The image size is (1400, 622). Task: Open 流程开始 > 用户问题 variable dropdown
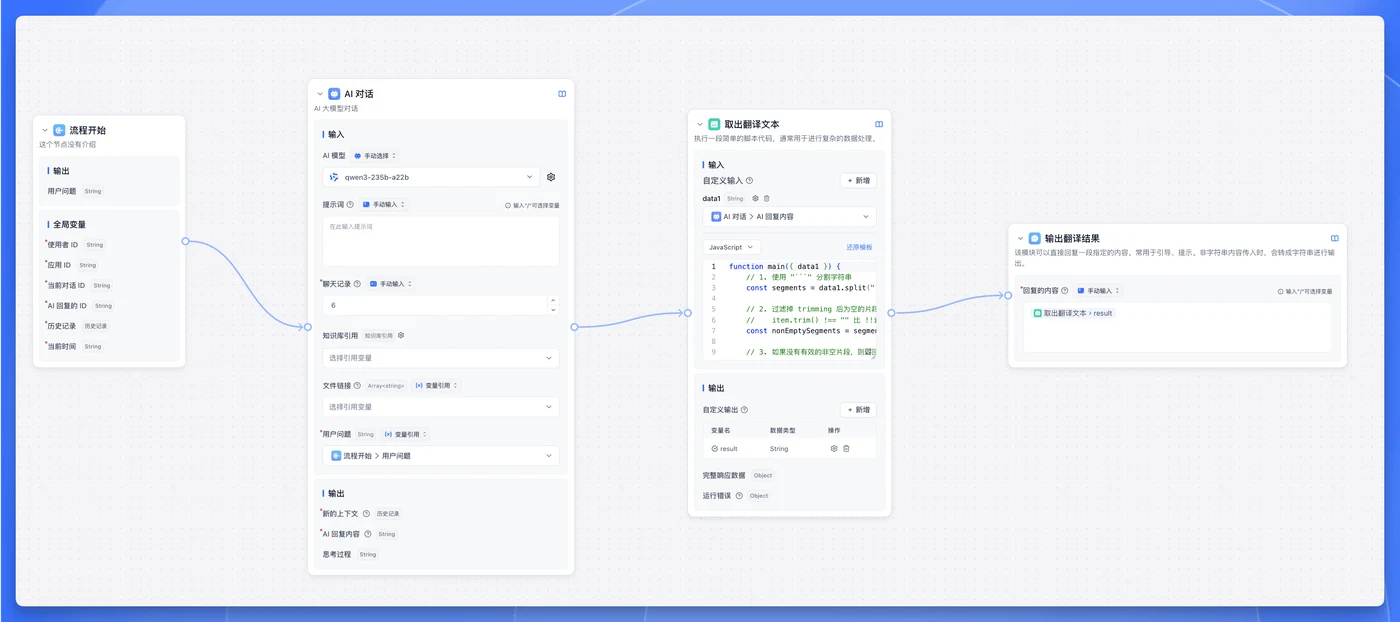click(441, 456)
